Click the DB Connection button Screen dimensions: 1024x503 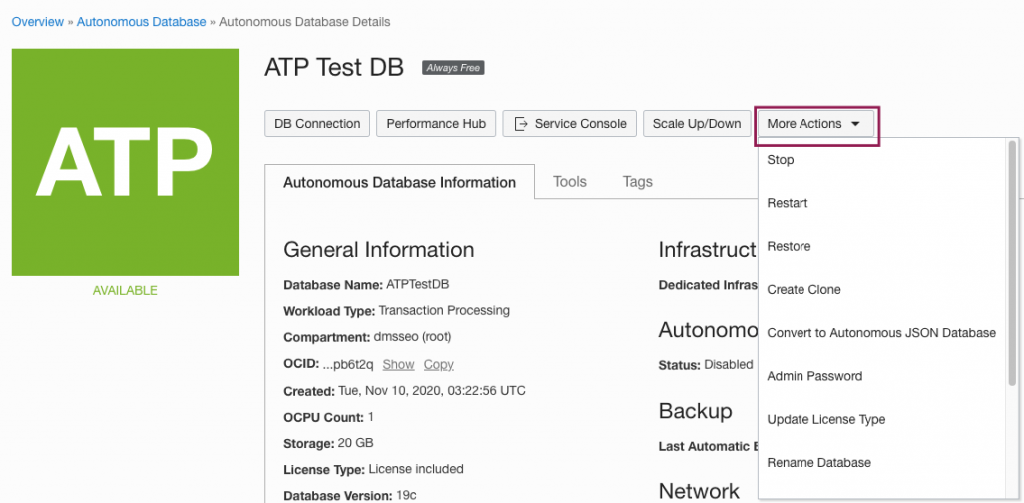[x=317, y=123]
